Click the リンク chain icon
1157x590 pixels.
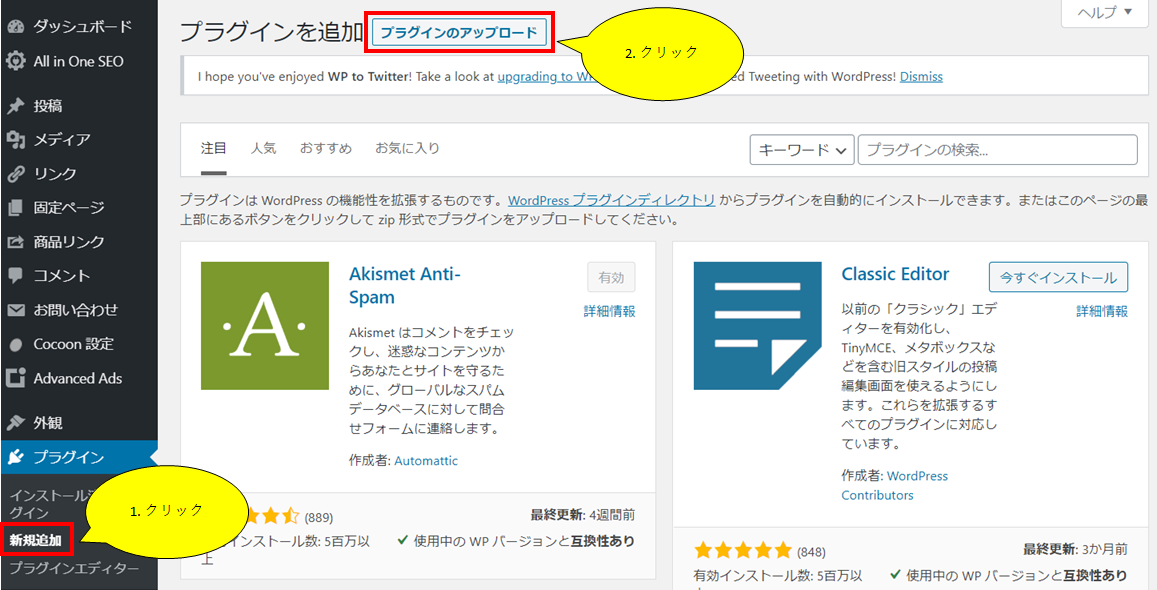(x=15, y=174)
